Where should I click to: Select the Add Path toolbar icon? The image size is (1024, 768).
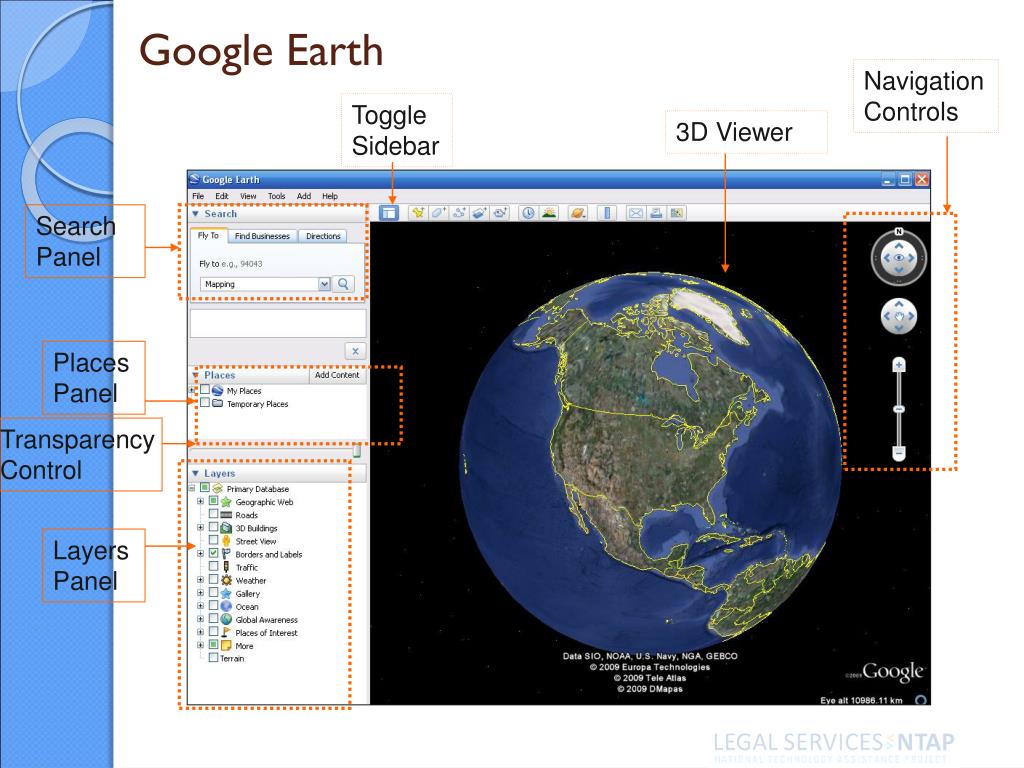click(x=459, y=213)
